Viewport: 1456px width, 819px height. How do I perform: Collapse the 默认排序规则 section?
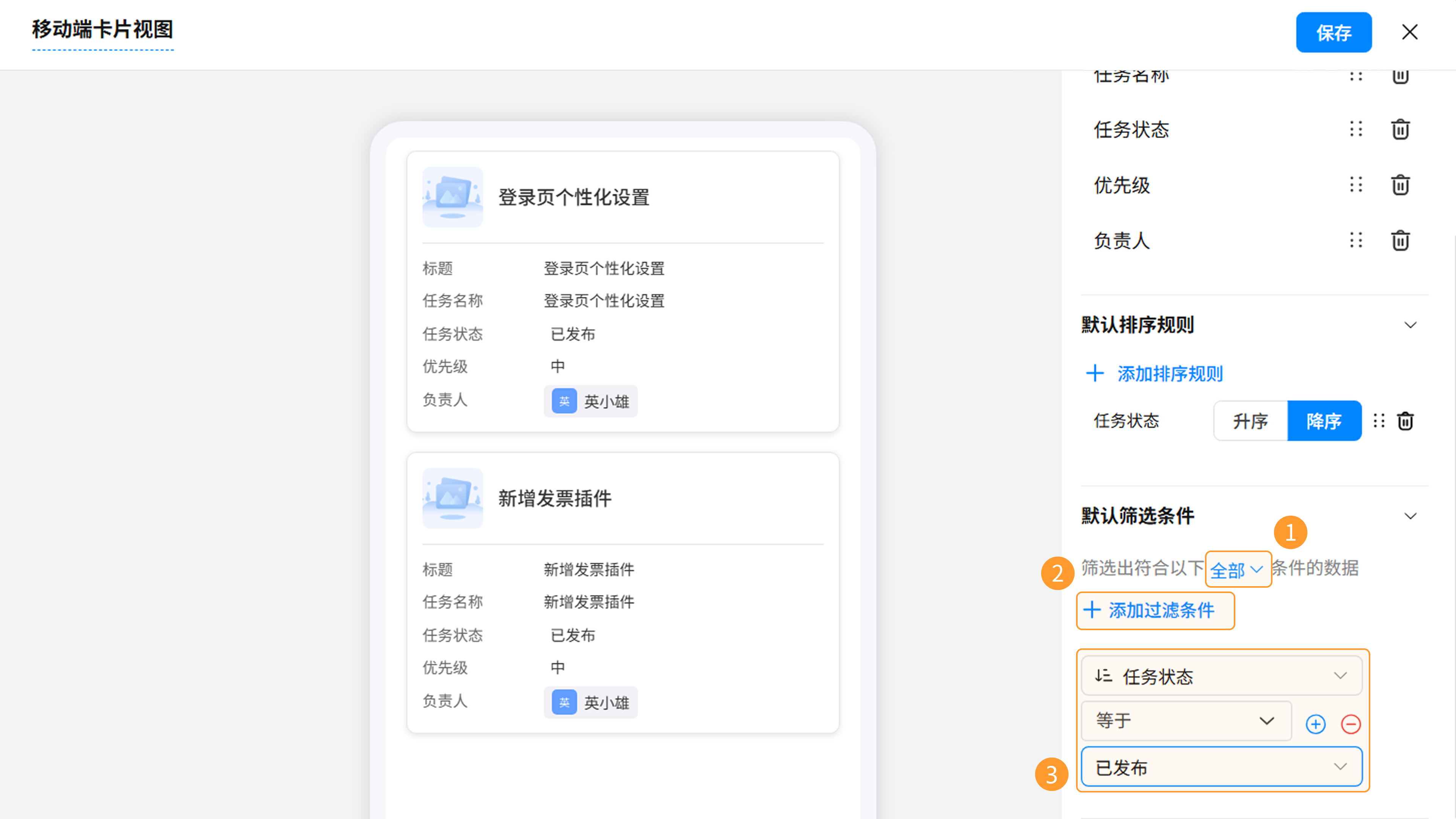point(1410,325)
